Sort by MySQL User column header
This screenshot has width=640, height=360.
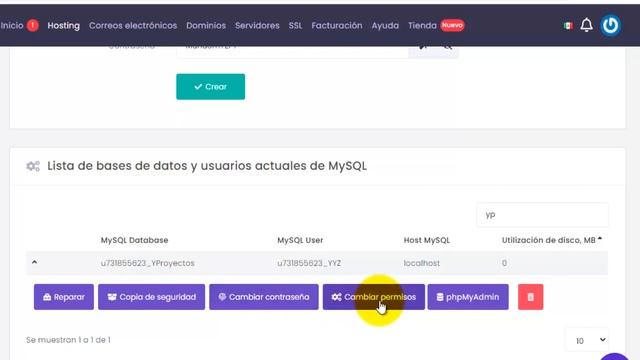pos(300,240)
